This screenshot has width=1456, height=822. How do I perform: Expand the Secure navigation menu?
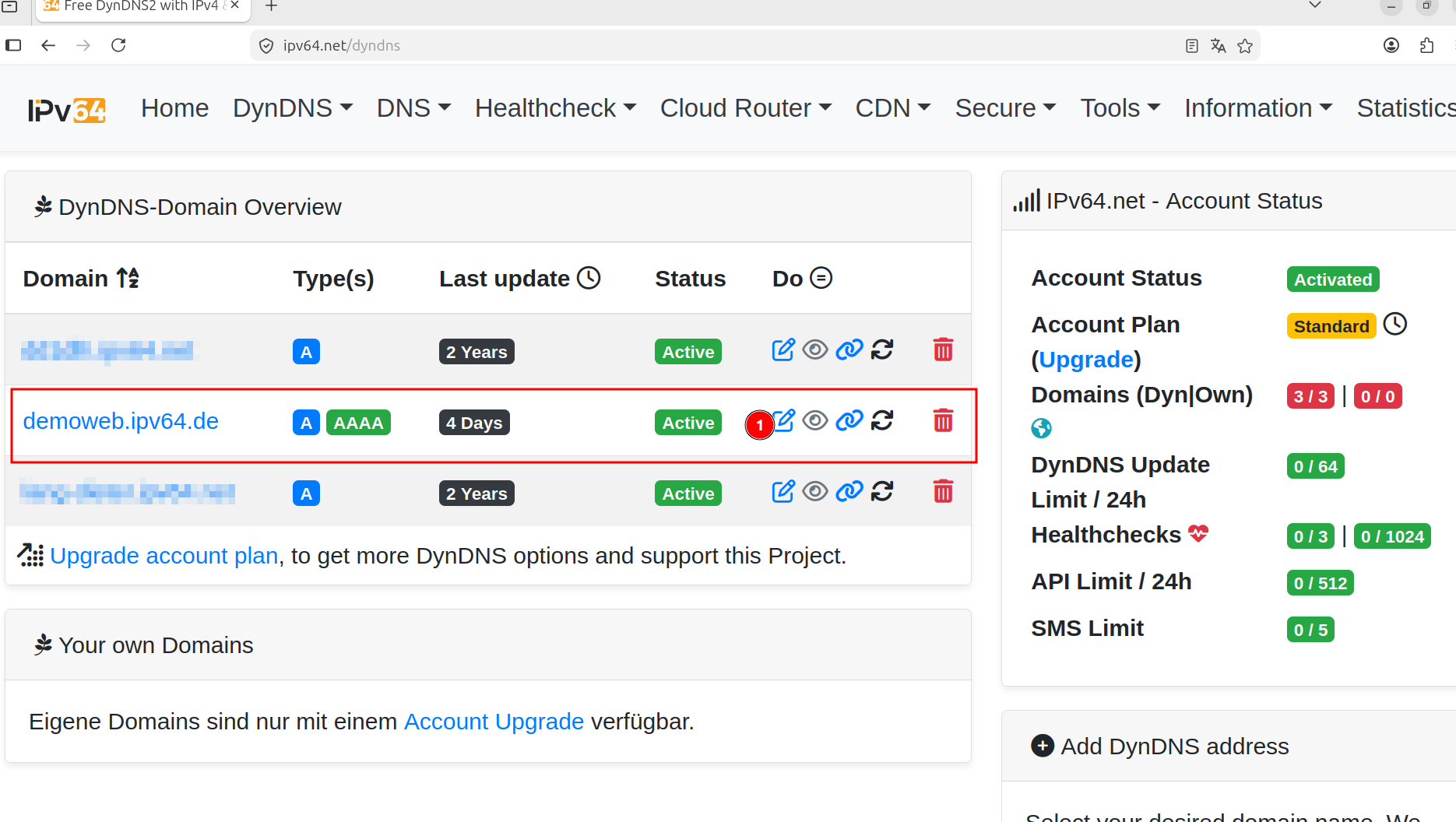pyautogui.click(x=1005, y=108)
